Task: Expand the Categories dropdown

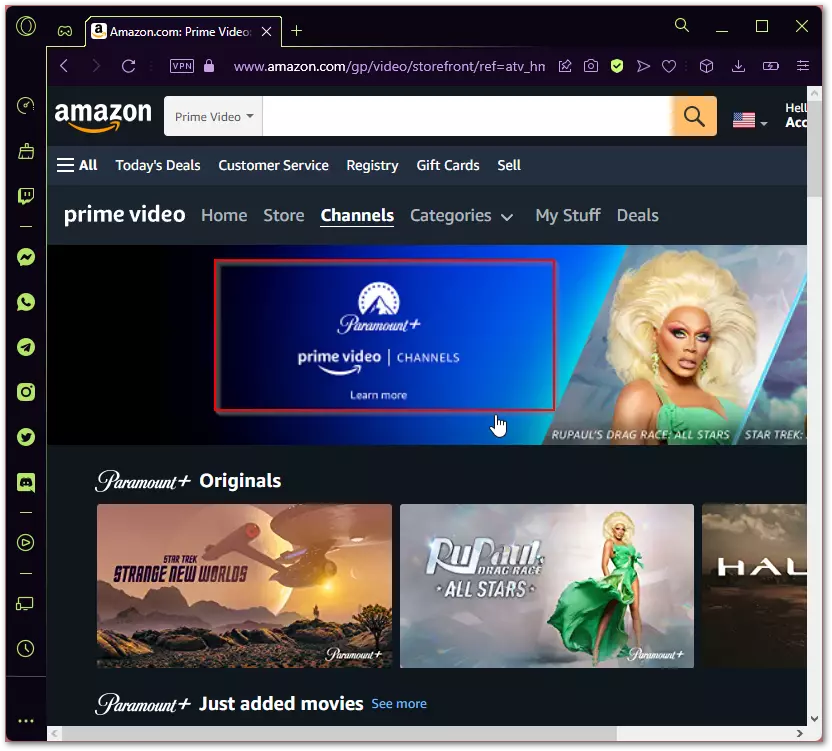Action: pos(461,215)
